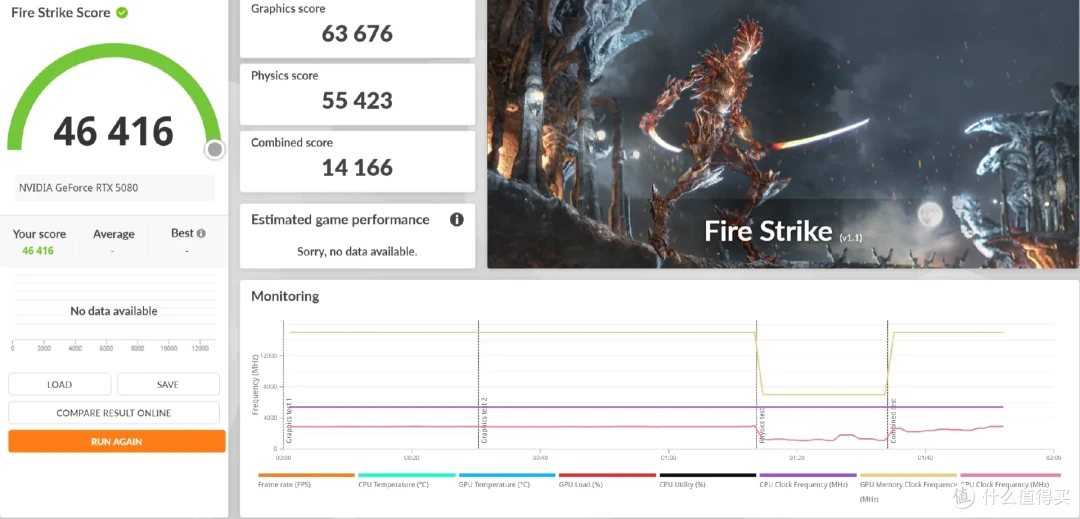Click the SAVE button

(168, 384)
